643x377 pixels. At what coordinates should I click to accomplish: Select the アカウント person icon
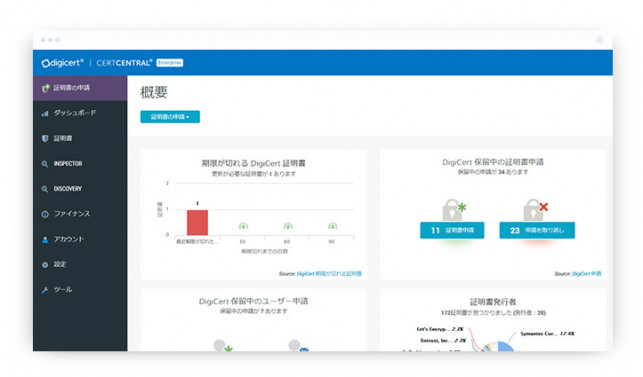point(45,240)
